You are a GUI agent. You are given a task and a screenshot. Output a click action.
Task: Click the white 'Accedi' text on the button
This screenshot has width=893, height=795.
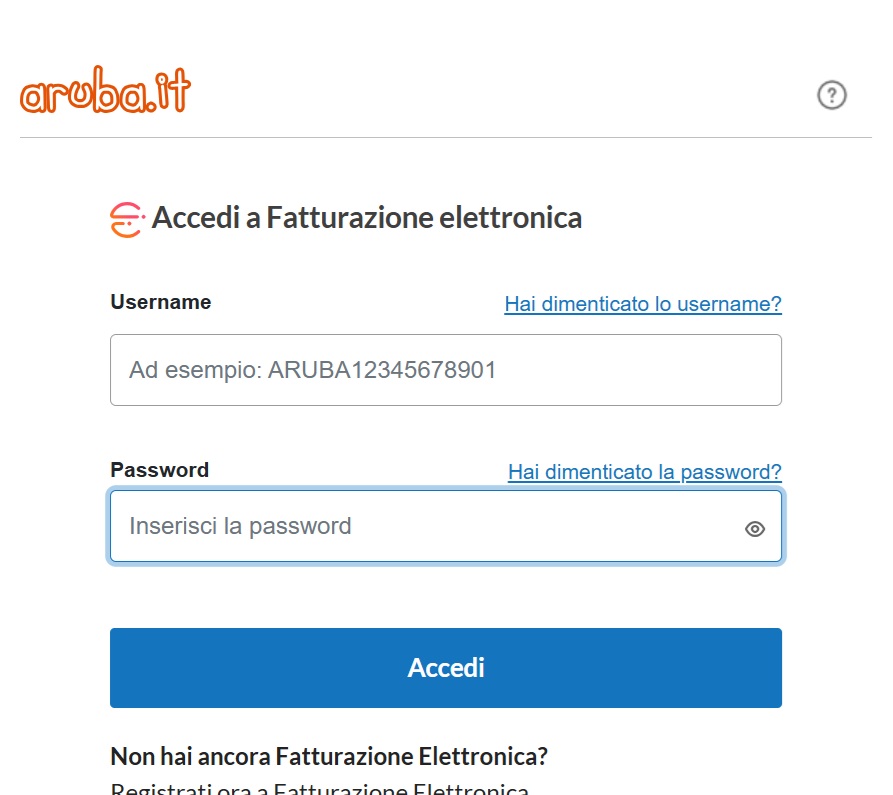(x=446, y=668)
